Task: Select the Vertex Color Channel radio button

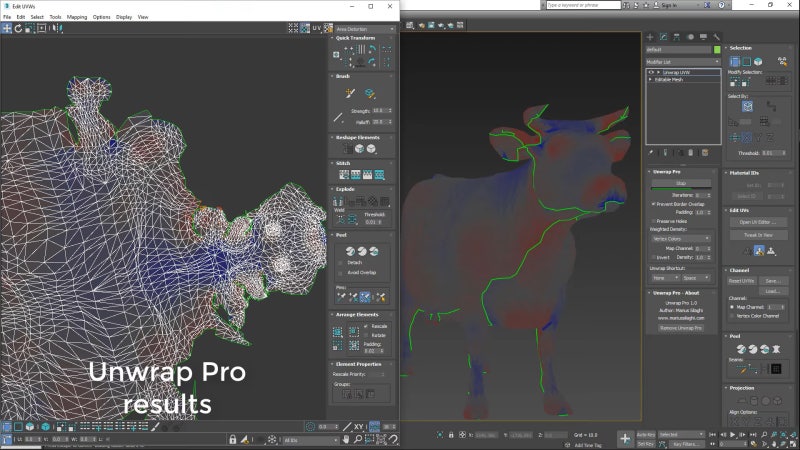Action: (732, 316)
